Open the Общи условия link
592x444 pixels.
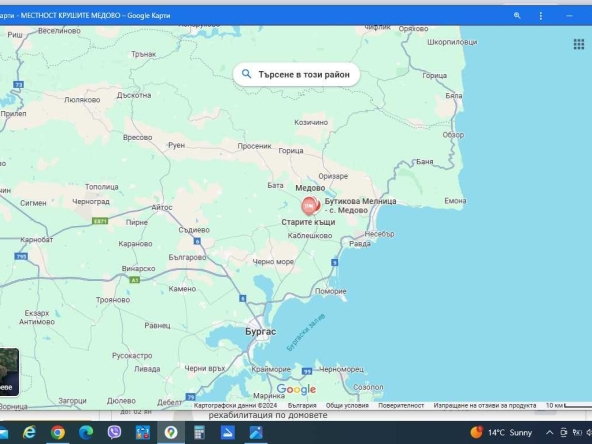pos(347,405)
